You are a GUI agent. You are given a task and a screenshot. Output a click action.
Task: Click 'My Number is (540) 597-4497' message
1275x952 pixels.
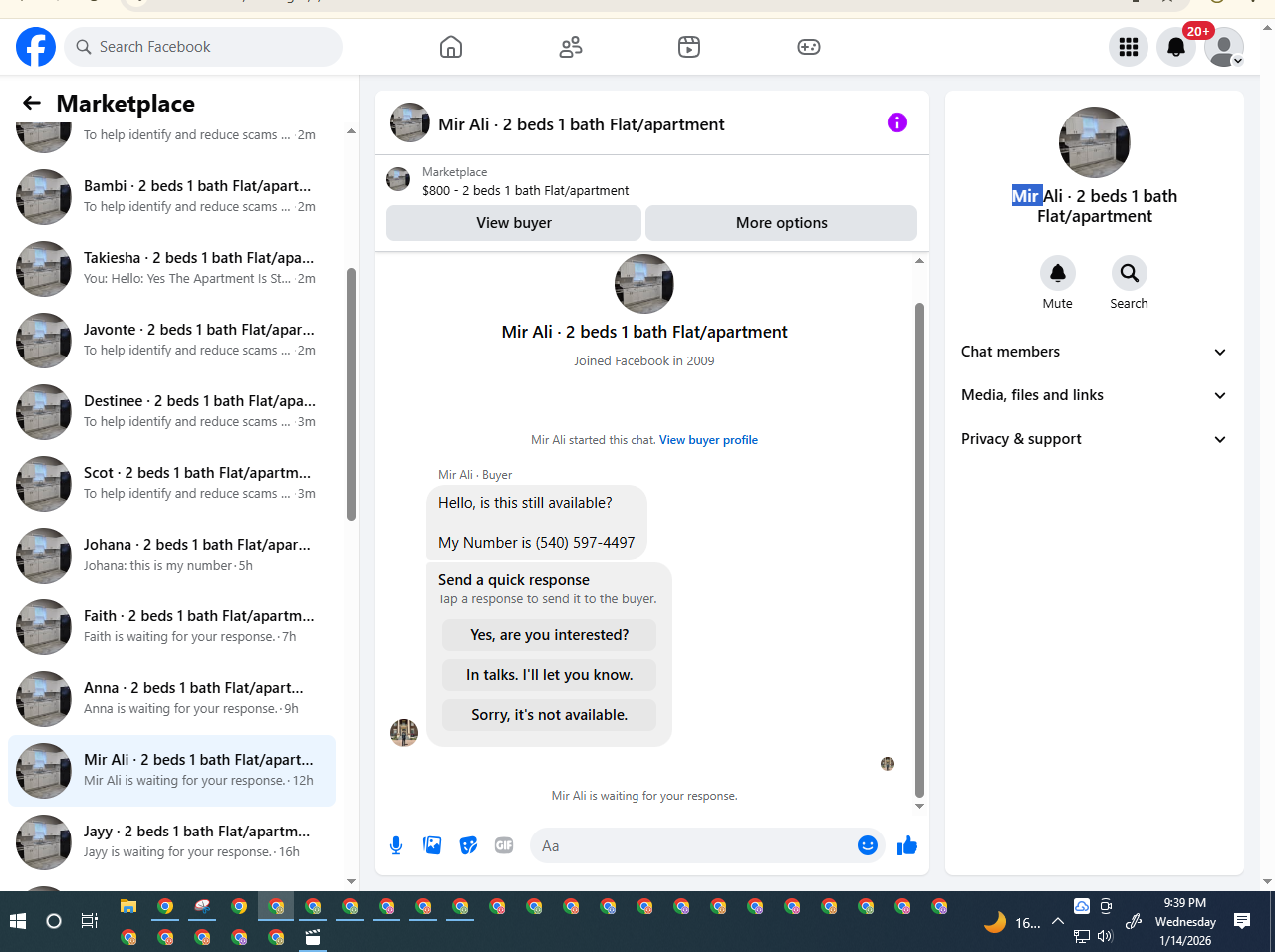pyautogui.click(x=537, y=543)
